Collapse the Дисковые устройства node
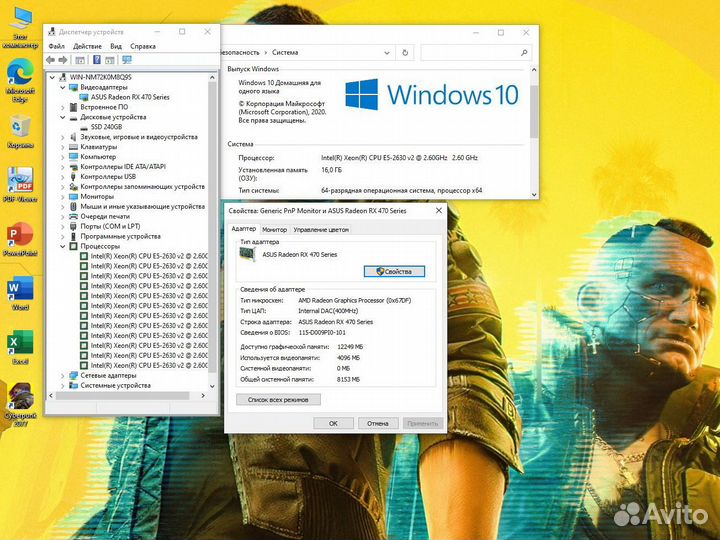 tap(62, 117)
